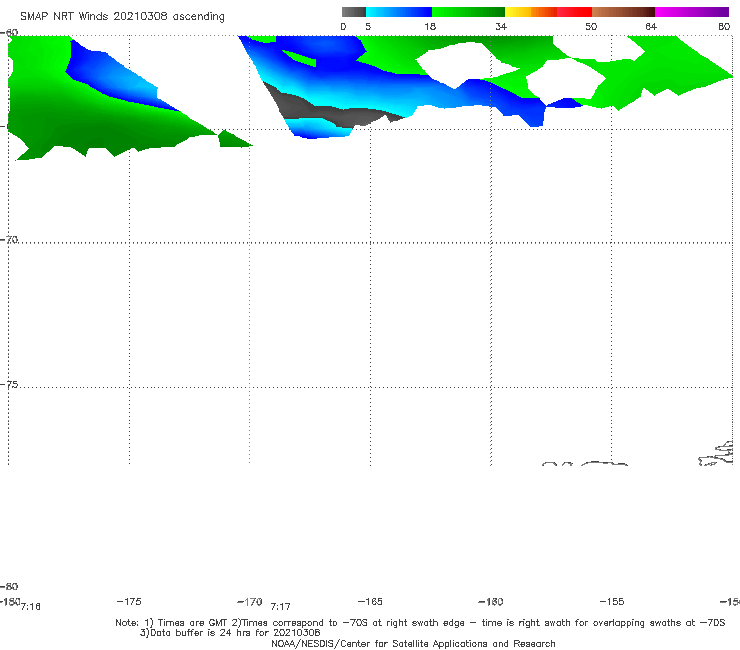Click the latitude label '-75'

9,384
